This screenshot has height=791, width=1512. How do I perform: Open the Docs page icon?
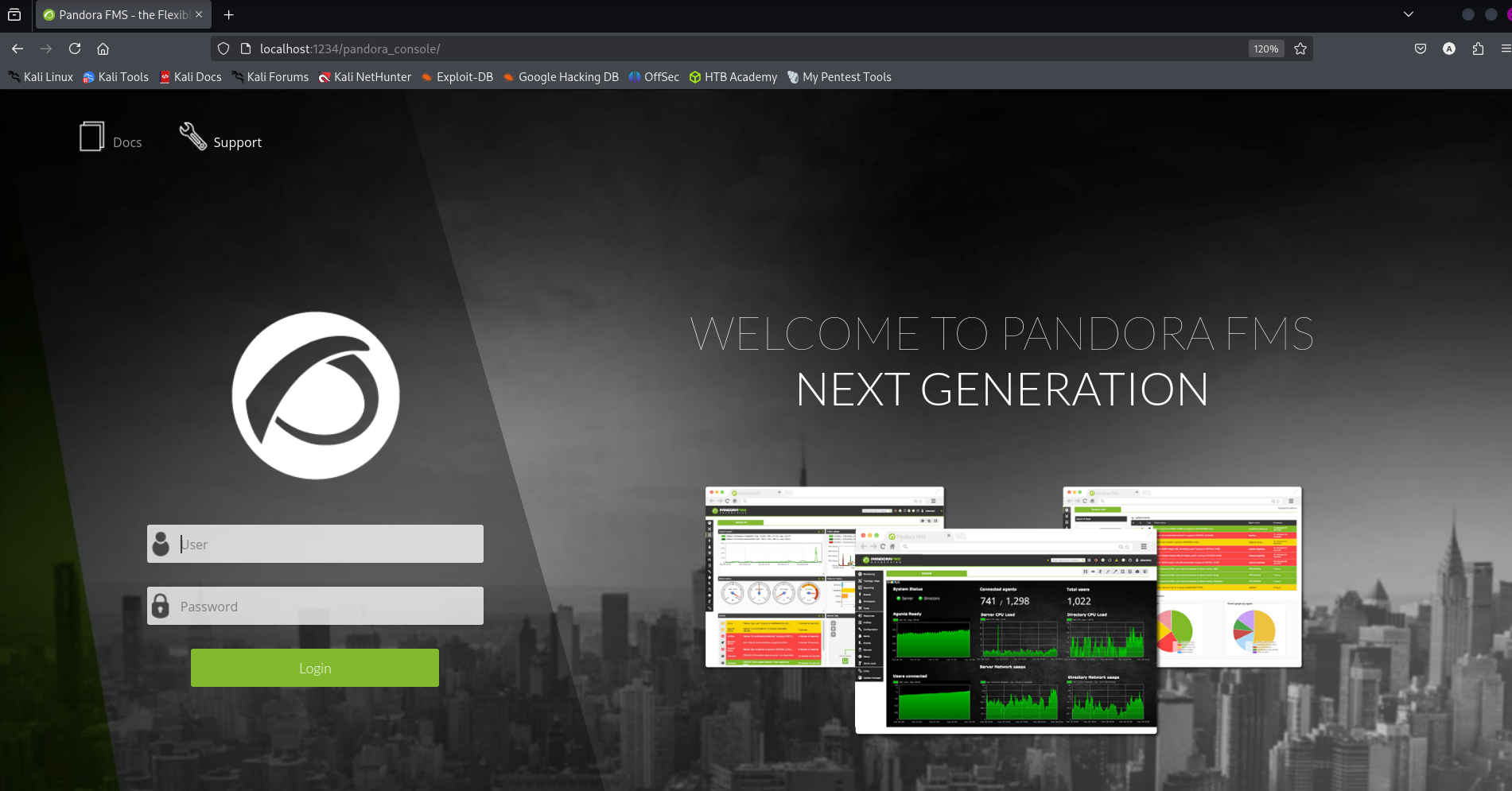pos(91,136)
